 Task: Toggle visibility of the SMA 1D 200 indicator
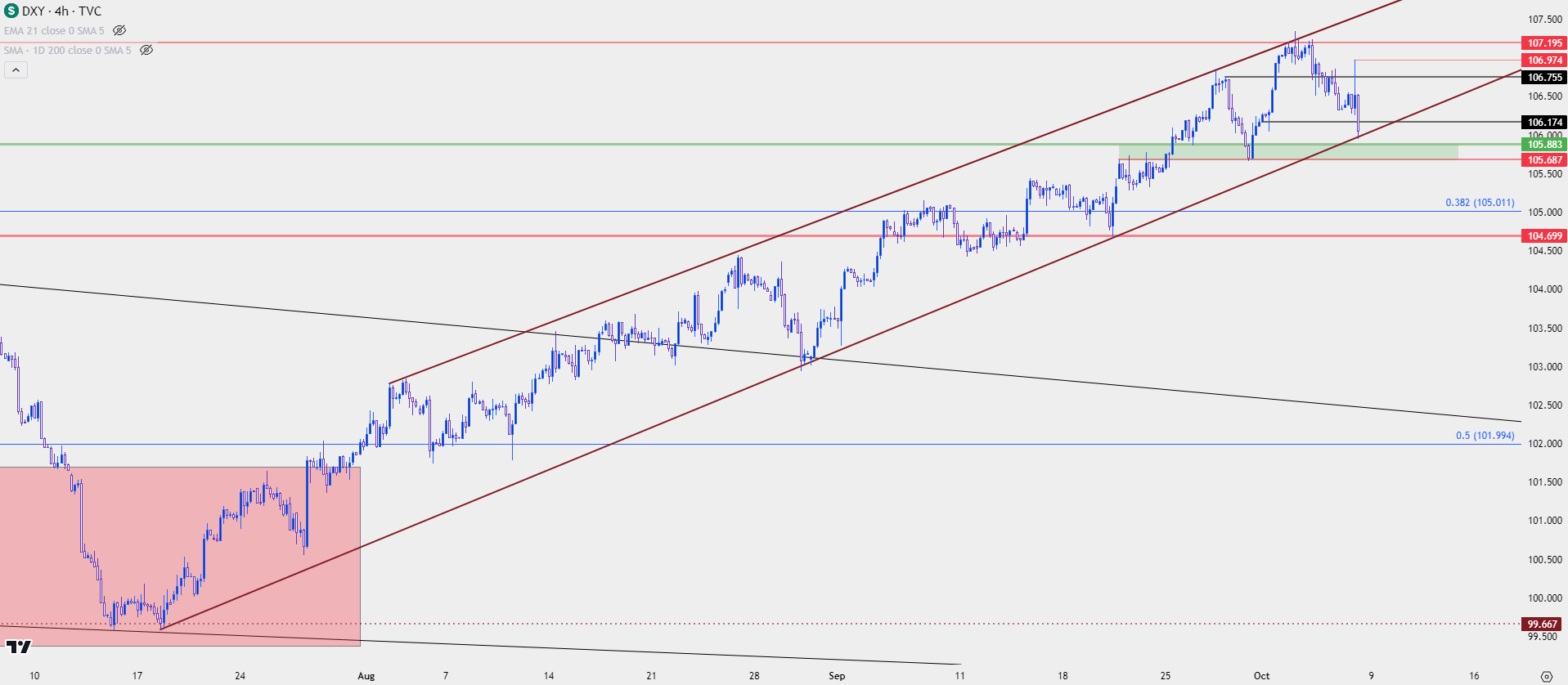pos(146,50)
